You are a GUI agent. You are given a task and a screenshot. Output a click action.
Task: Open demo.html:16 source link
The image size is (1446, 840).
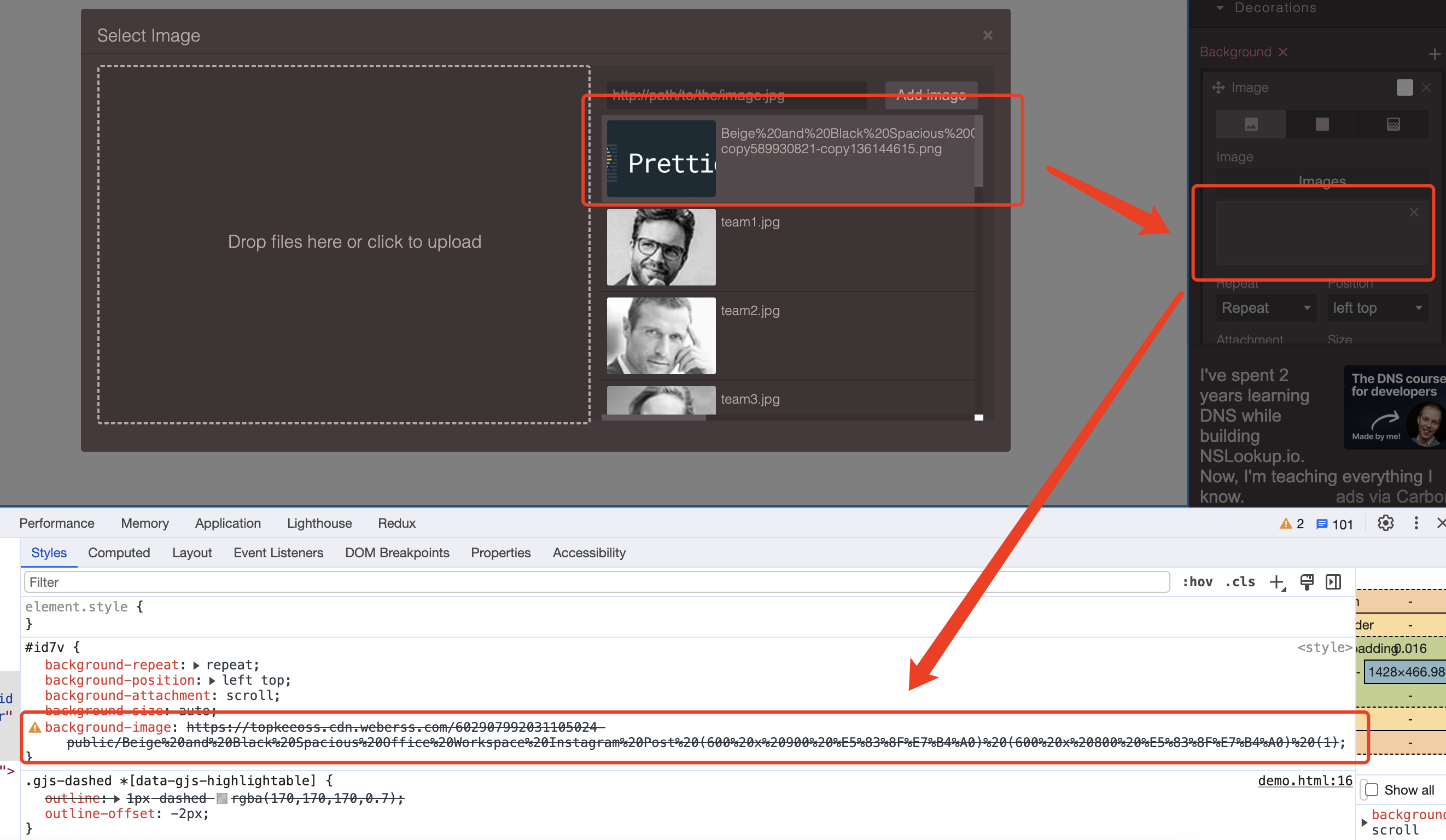tap(1305, 780)
